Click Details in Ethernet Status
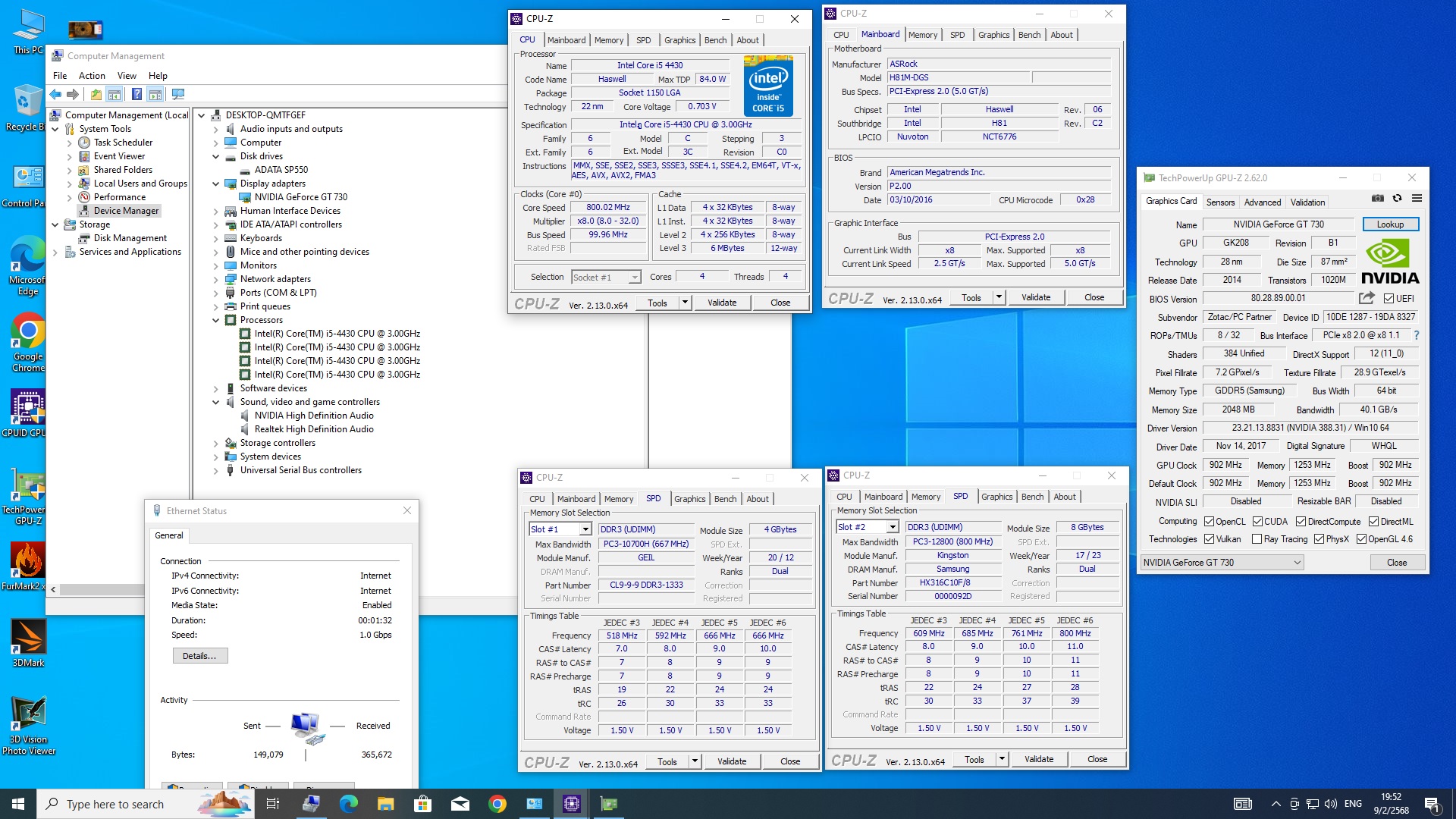This screenshot has height=819, width=1456. [199, 656]
